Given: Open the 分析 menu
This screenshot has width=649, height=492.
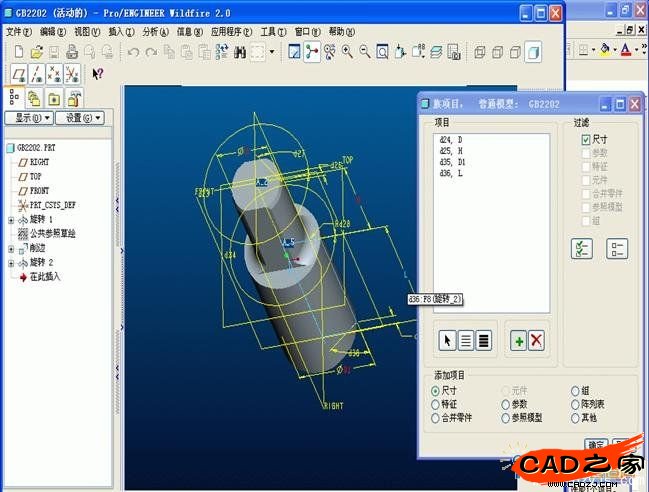Looking at the screenshot, I should click(153, 32).
